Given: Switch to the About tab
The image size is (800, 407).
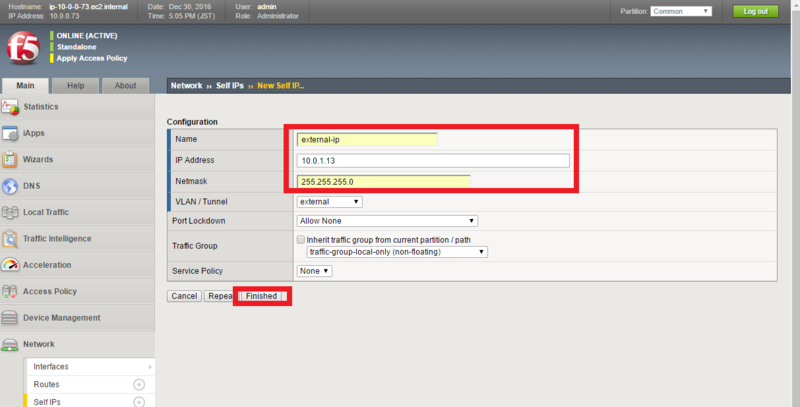Looking at the screenshot, I should [x=125, y=86].
